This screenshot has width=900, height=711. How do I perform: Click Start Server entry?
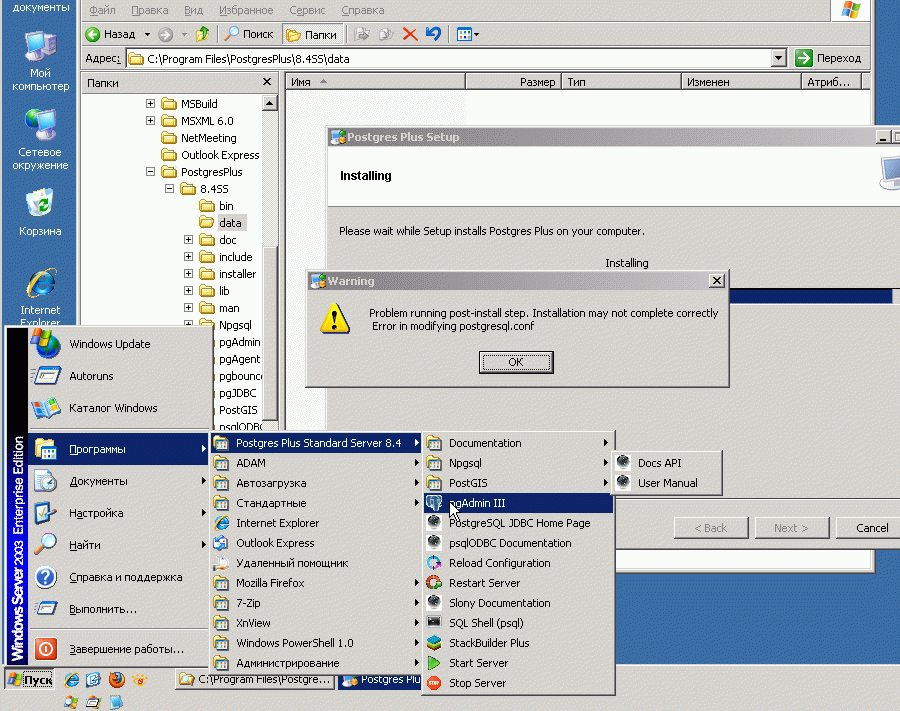[518, 663]
